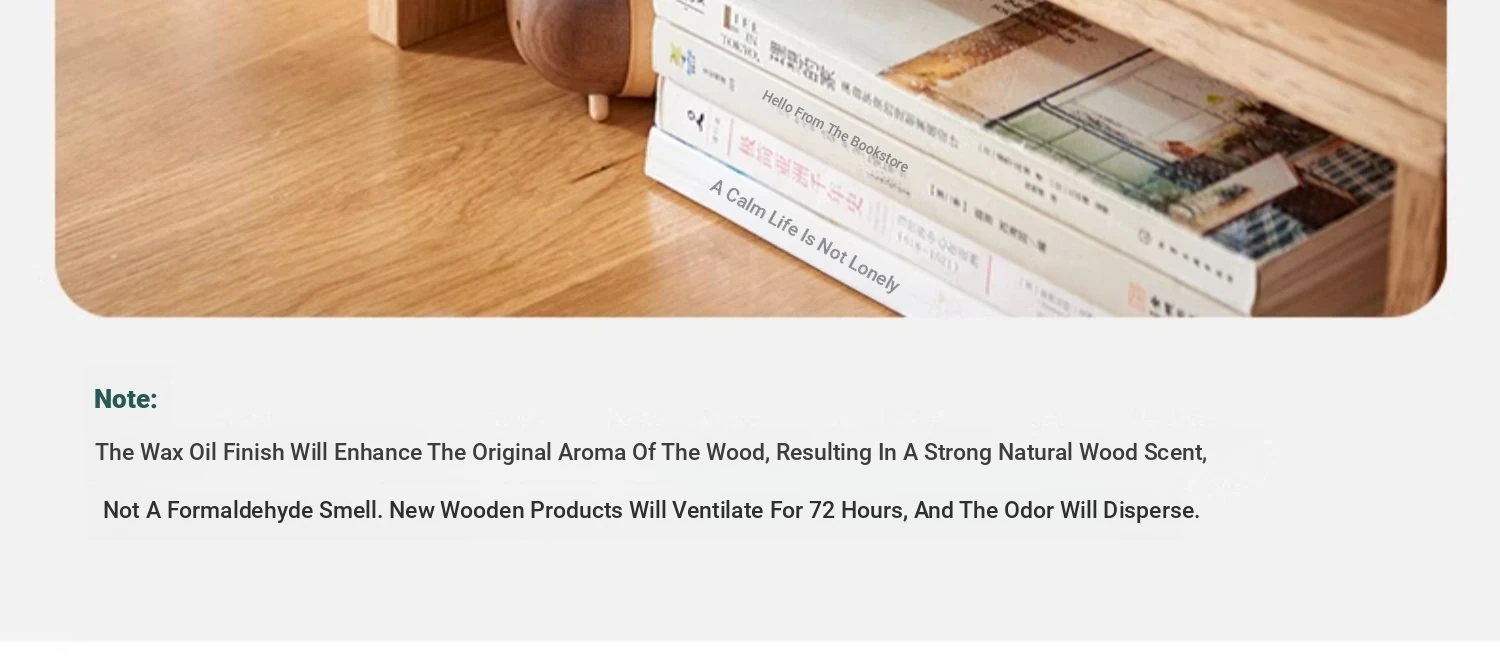
Task: Click "The Odor Will Disperse" phrase
Action: [1080, 511]
